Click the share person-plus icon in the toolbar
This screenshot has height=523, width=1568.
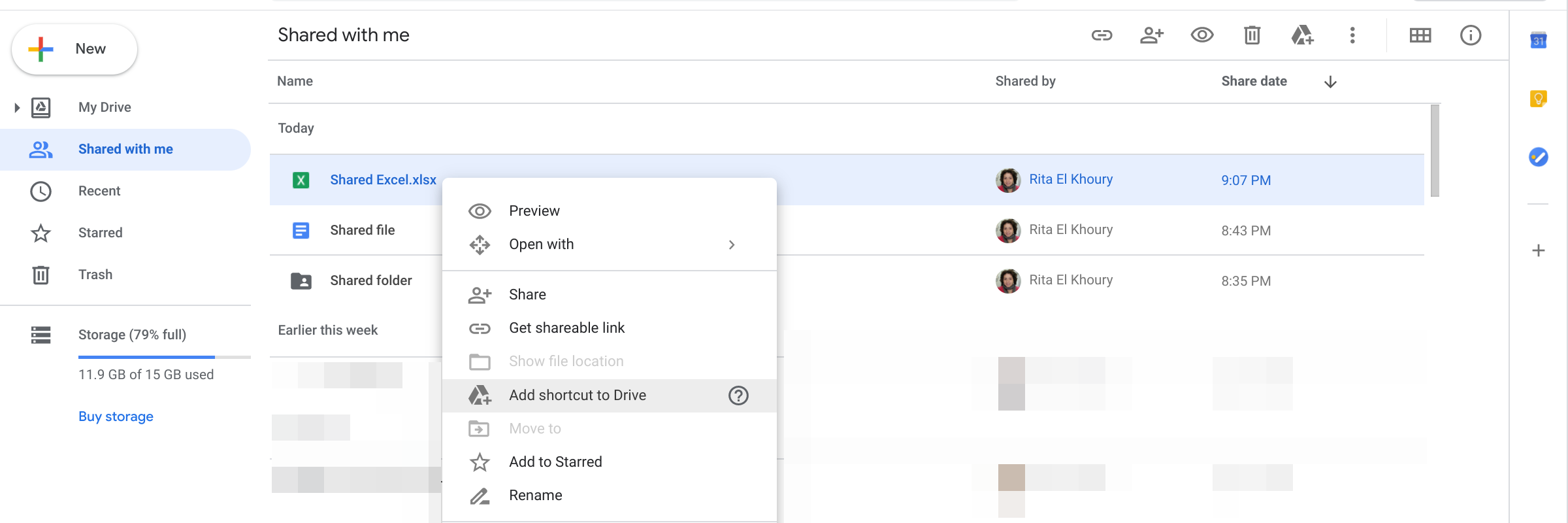pos(1152,35)
